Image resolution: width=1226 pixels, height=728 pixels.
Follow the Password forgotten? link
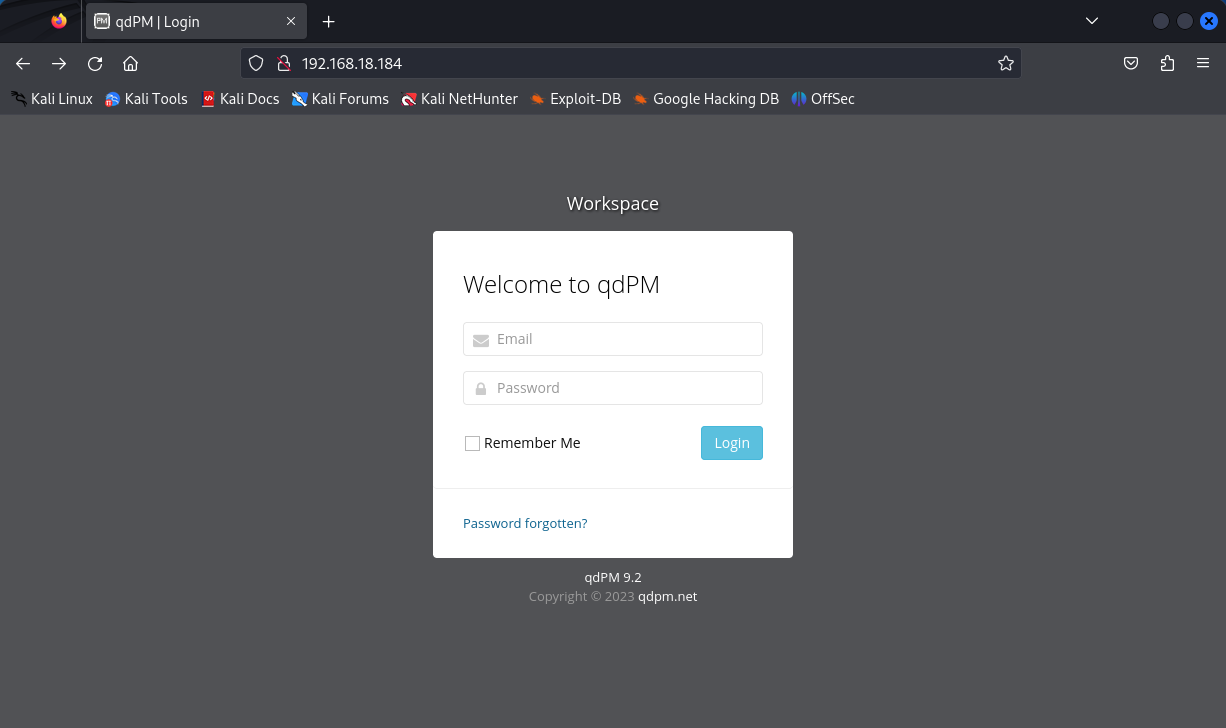coord(525,523)
